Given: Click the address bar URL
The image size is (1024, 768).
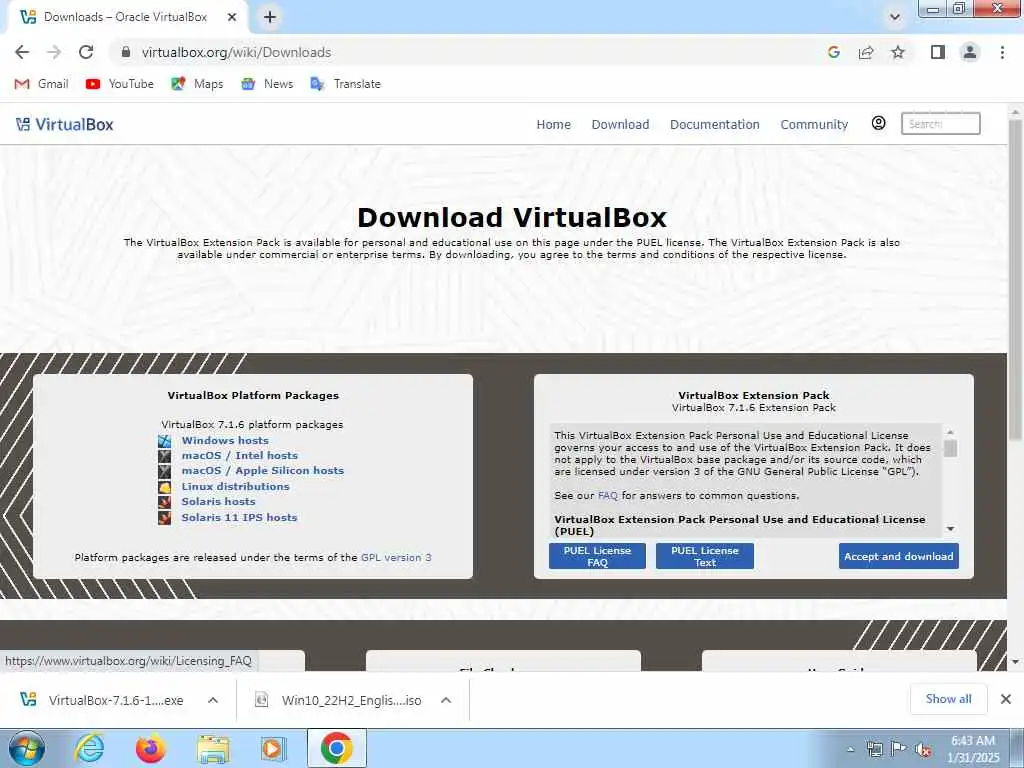Looking at the screenshot, I should pyautogui.click(x=236, y=52).
